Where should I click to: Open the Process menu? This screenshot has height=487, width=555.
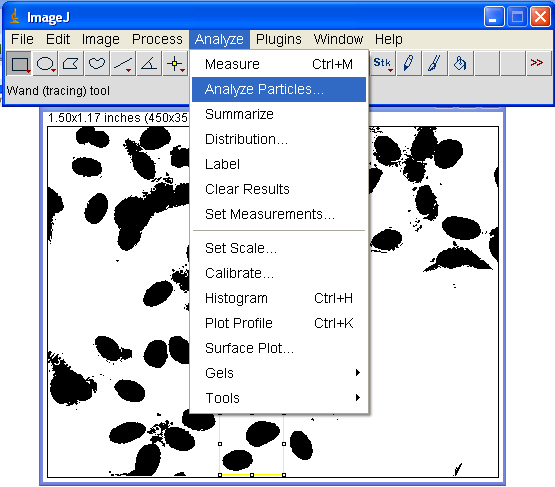(157, 39)
